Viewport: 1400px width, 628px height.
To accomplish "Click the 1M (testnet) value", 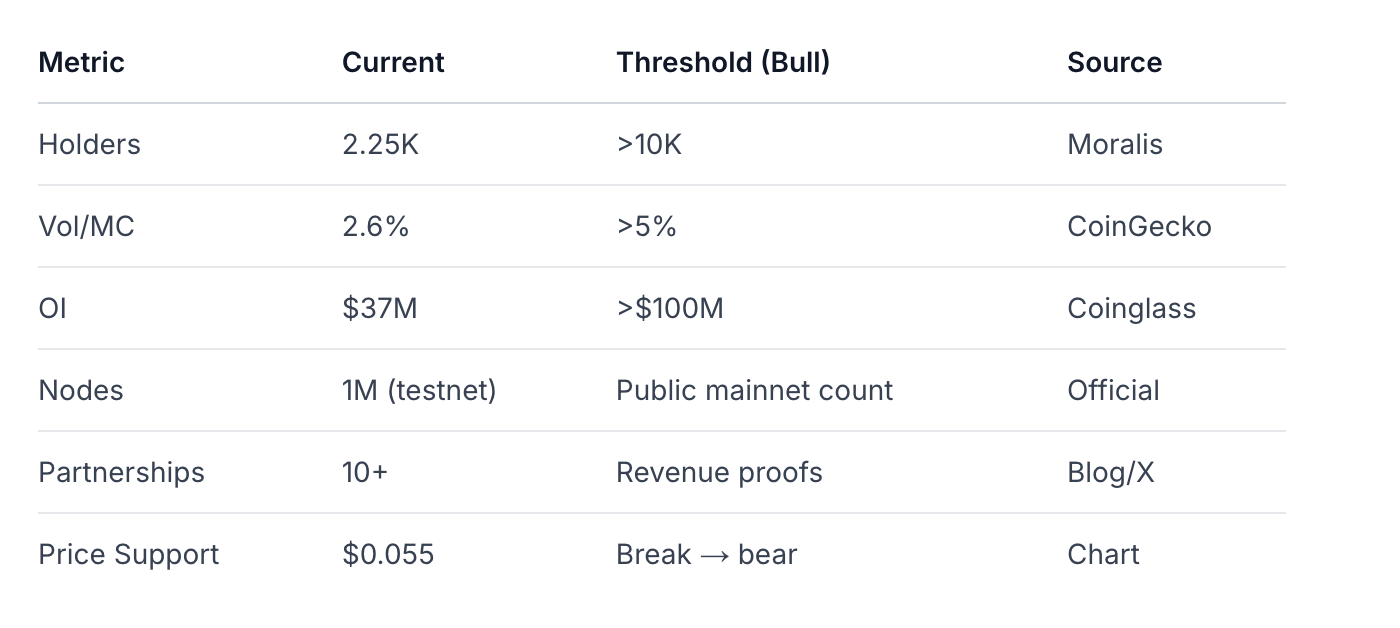I will coord(419,390).
